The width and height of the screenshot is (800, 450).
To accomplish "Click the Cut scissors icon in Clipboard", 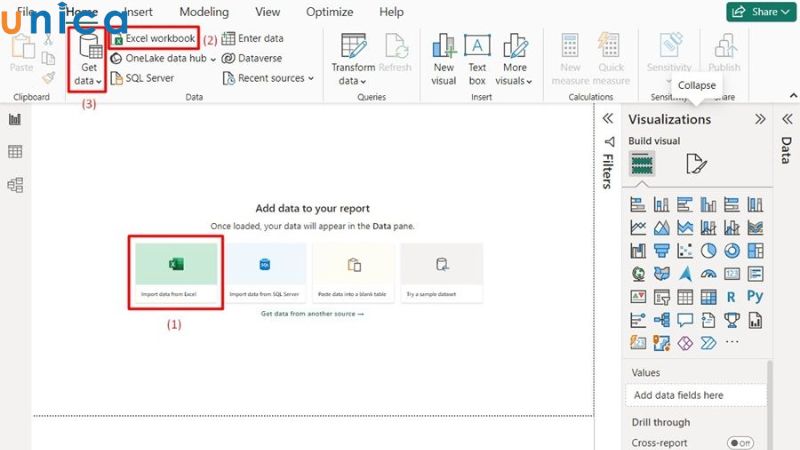I will pos(48,40).
